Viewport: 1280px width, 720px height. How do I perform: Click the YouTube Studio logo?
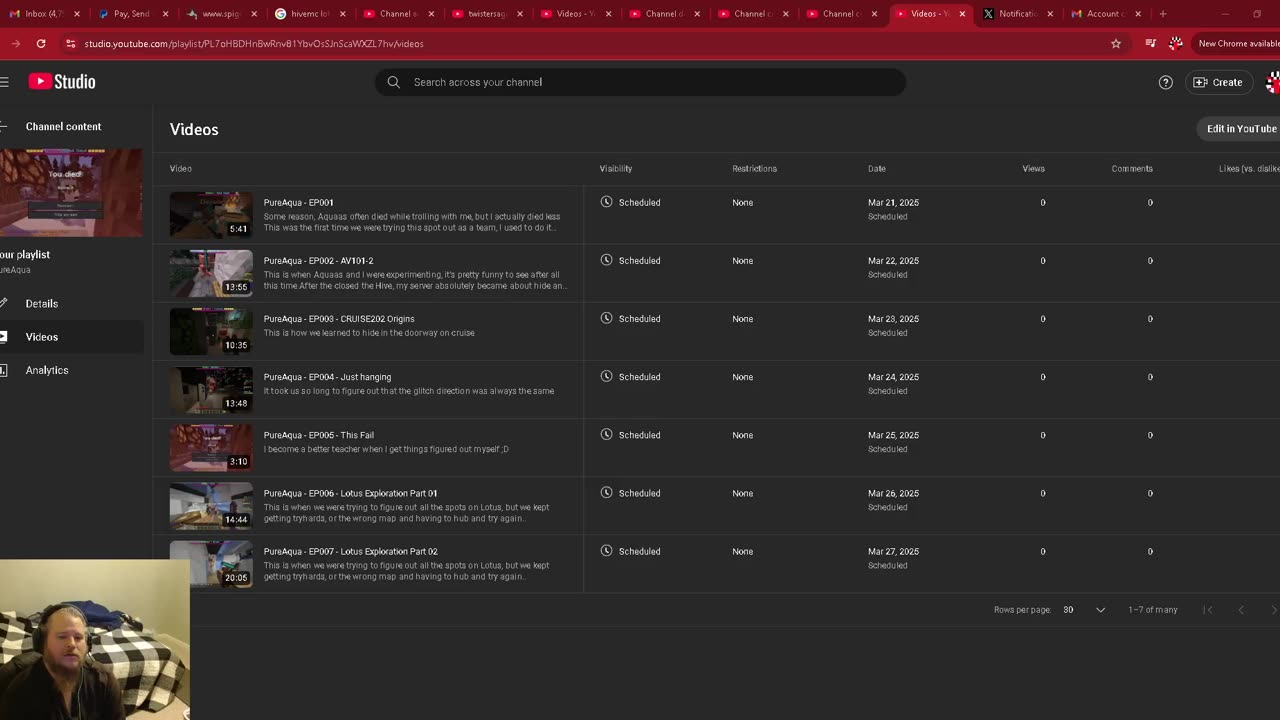pyautogui.click(x=62, y=82)
